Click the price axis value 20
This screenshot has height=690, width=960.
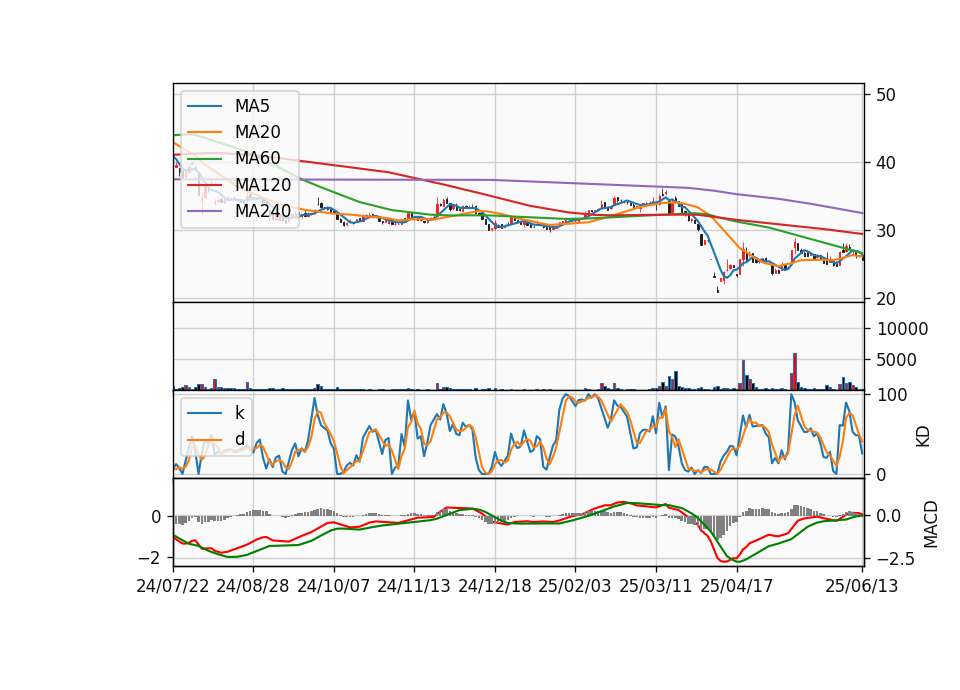pos(886,299)
